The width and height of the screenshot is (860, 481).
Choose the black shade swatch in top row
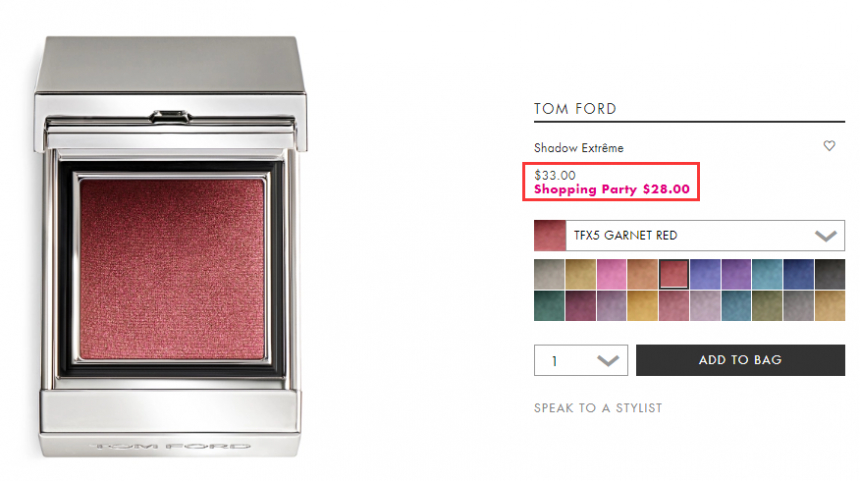point(829,274)
